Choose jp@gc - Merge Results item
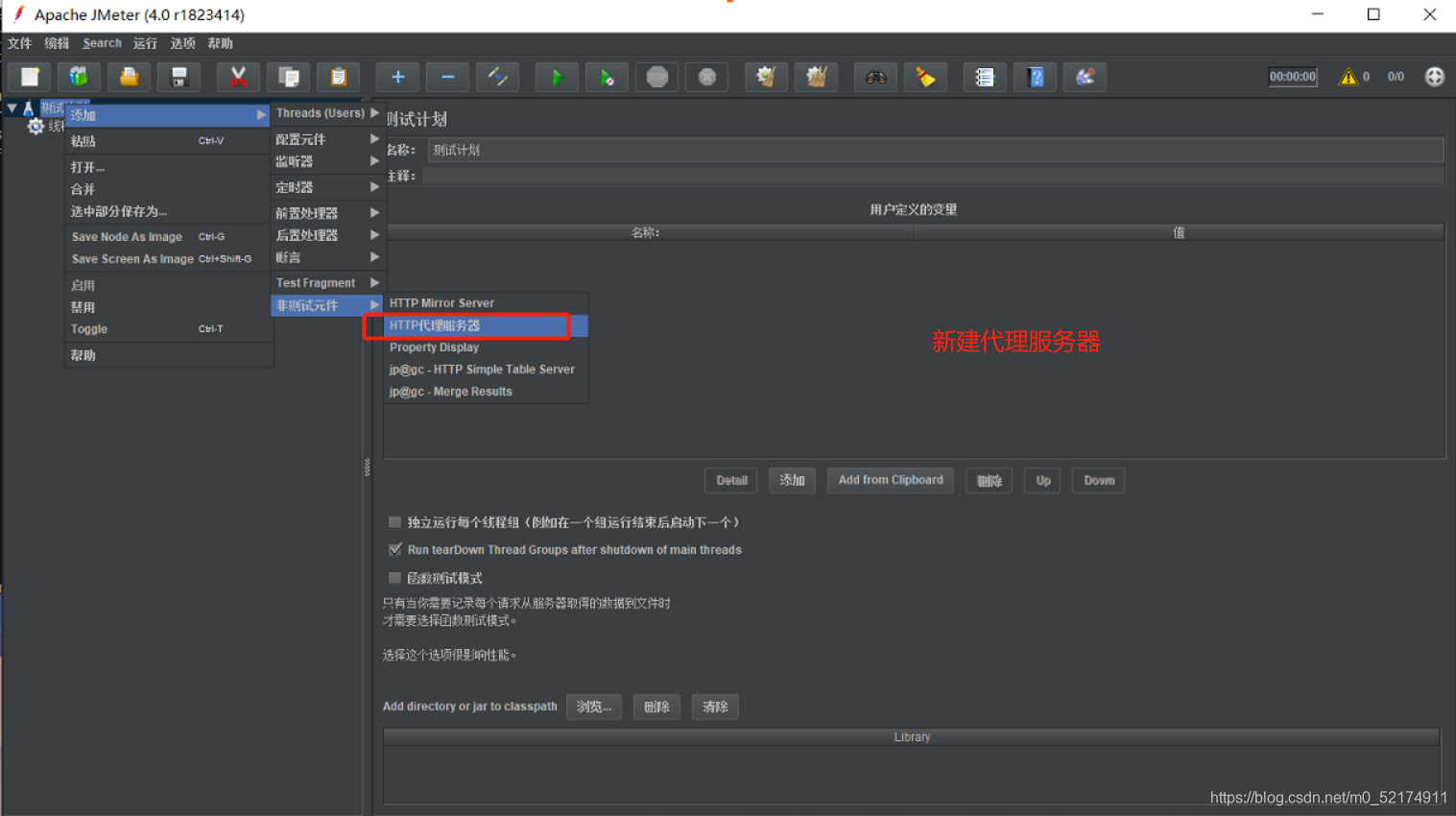 486,392
